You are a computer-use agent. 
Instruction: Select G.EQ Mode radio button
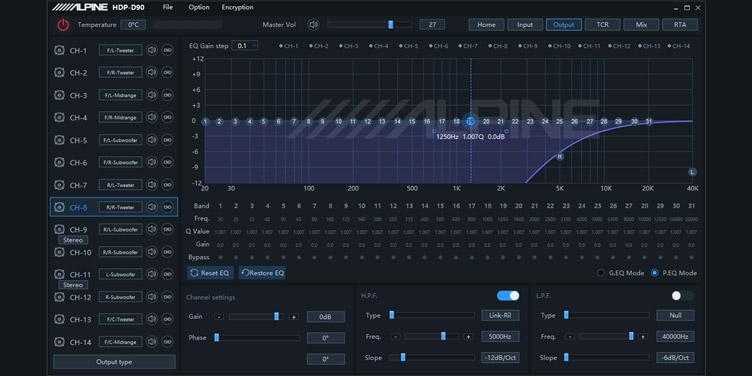[x=601, y=273]
